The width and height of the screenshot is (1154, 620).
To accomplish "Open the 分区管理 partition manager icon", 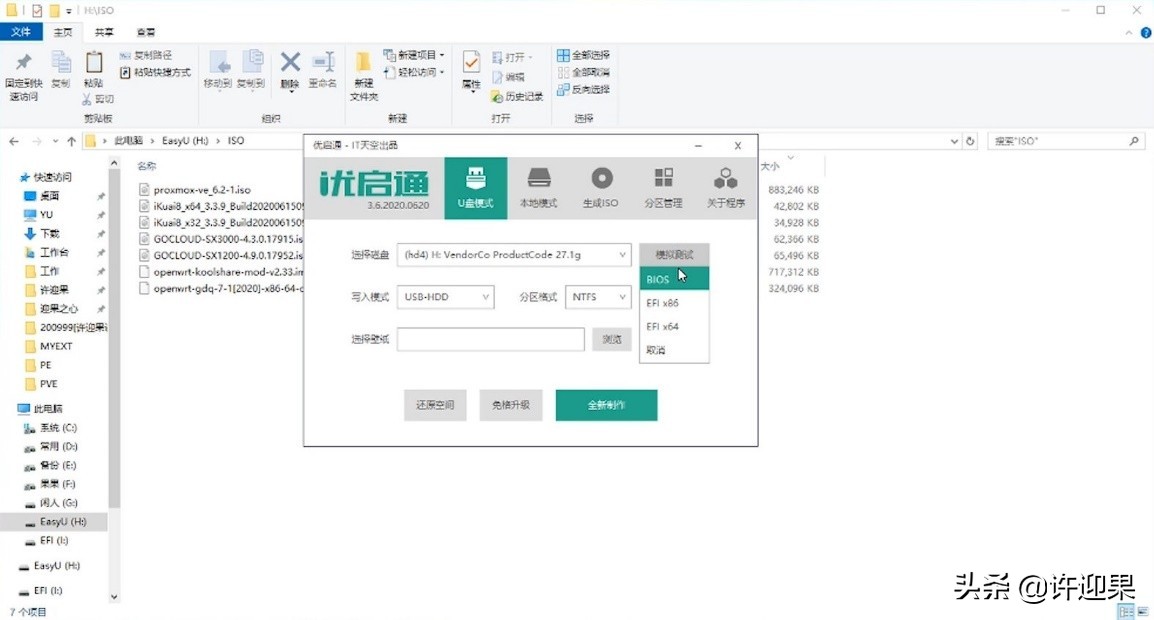I will point(663,187).
